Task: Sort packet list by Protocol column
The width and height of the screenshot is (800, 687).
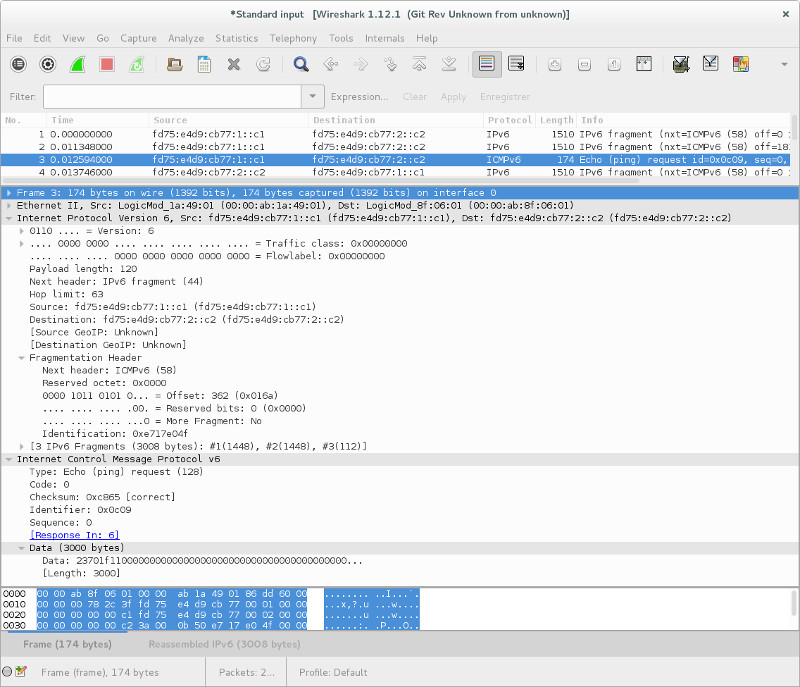Action: 510,120
